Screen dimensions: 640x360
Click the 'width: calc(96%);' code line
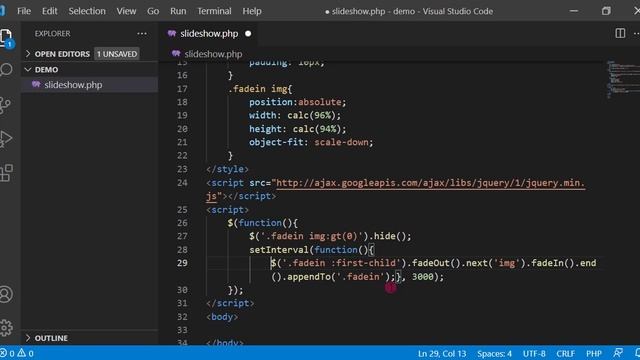click(295, 116)
